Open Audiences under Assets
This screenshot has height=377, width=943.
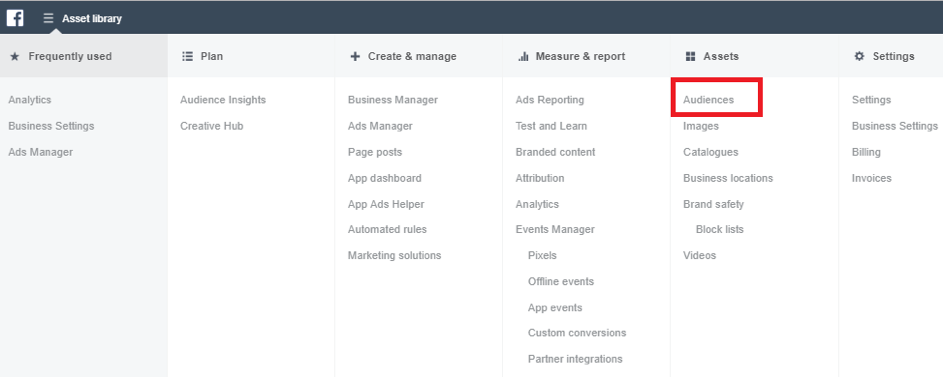(x=708, y=100)
